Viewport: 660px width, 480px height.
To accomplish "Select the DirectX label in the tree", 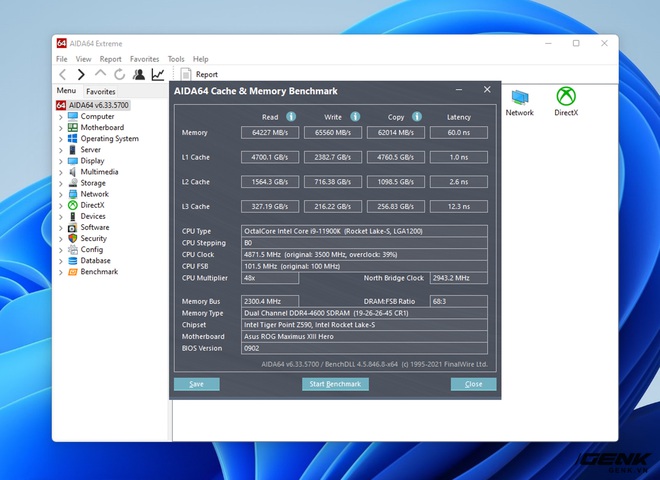I will (x=92, y=205).
